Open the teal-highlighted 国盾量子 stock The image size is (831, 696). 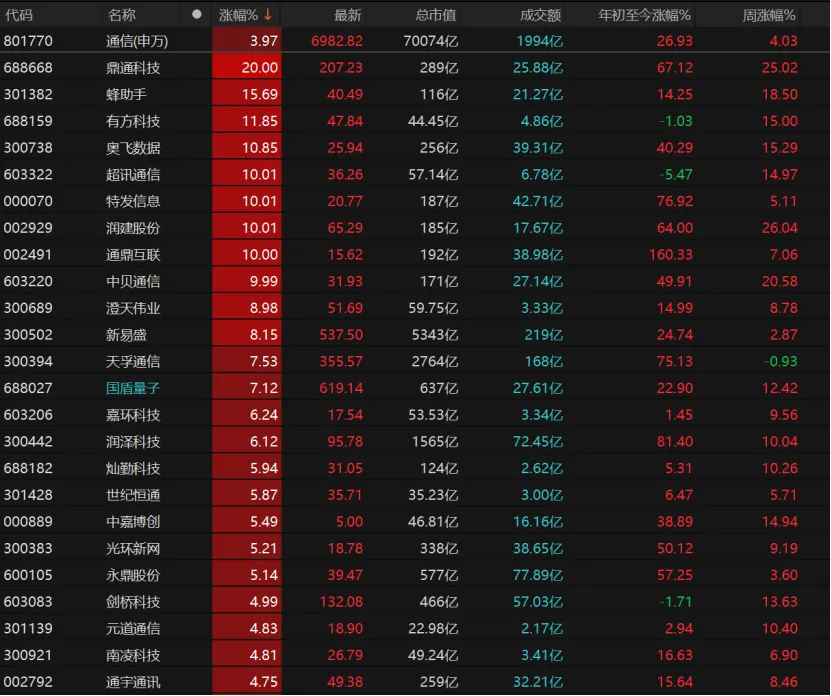click(135, 388)
